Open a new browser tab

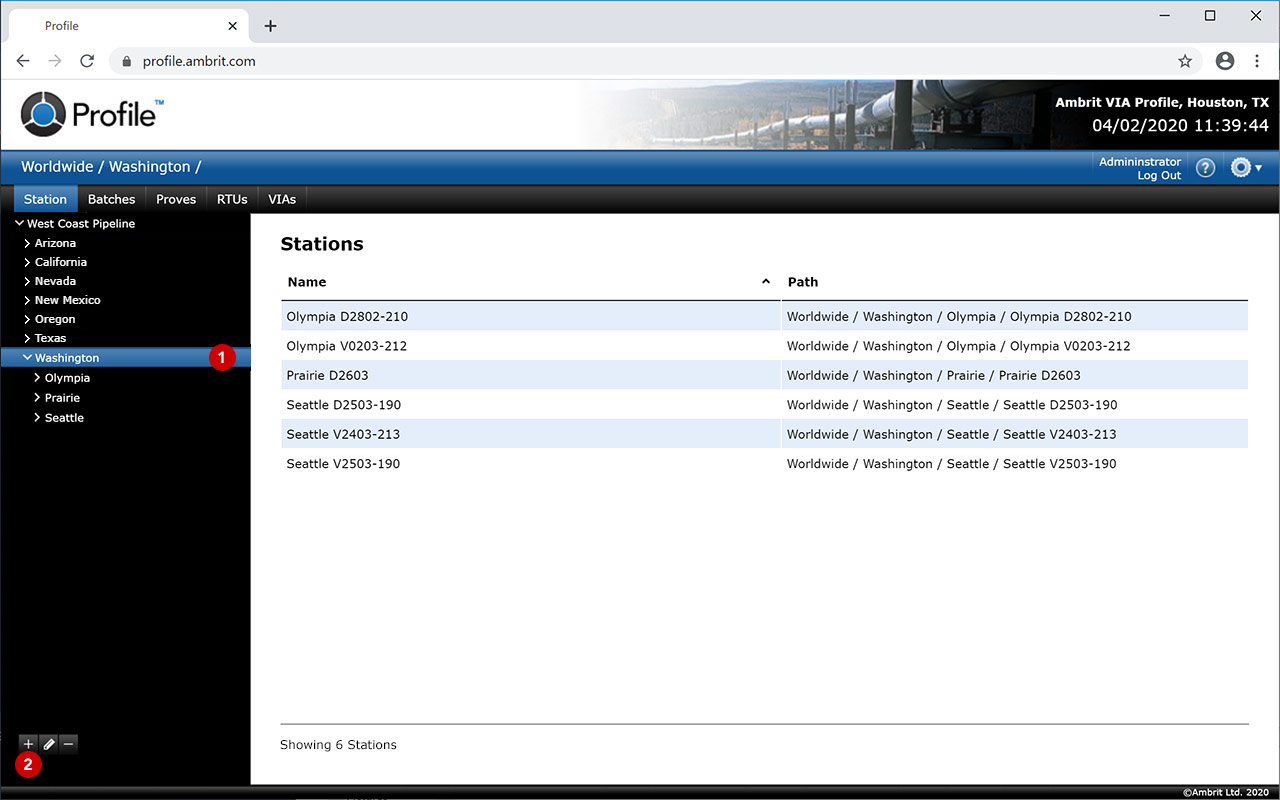[x=270, y=26]
